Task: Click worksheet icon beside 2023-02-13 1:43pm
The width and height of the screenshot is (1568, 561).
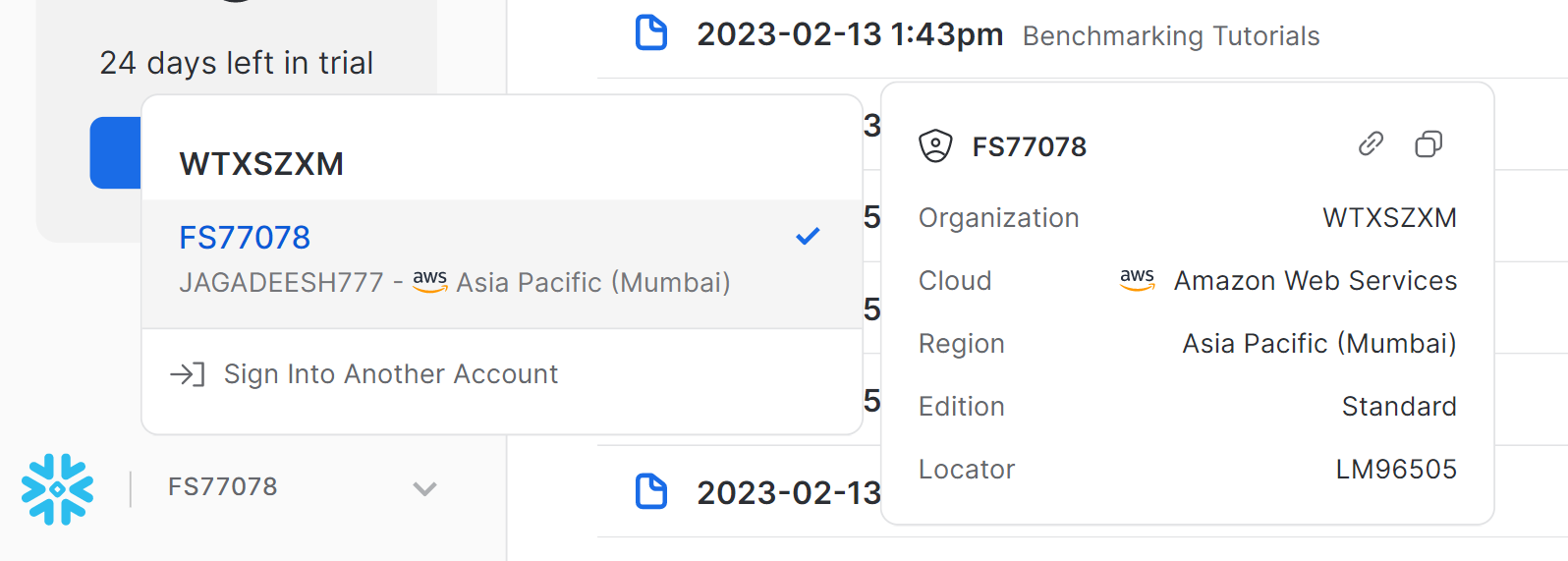Action: pos(650,33)
